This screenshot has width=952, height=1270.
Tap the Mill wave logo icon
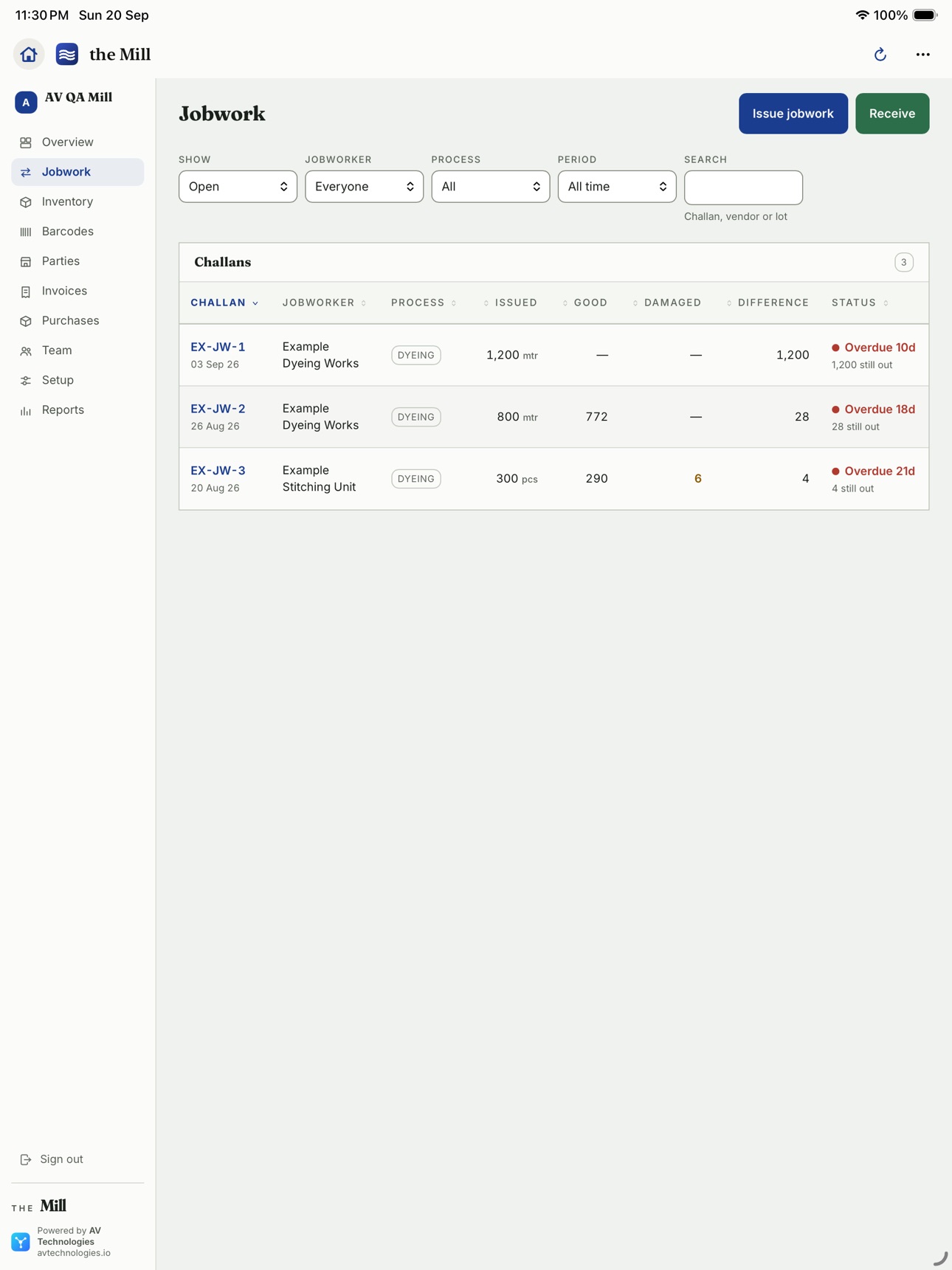coord(67,55)
